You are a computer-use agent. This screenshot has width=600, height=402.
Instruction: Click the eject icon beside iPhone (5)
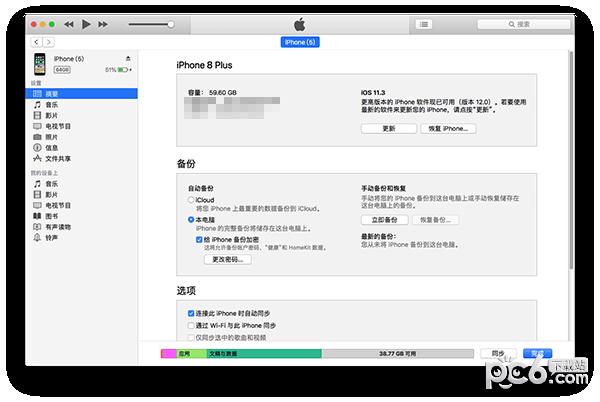click(x=128, y=59)
